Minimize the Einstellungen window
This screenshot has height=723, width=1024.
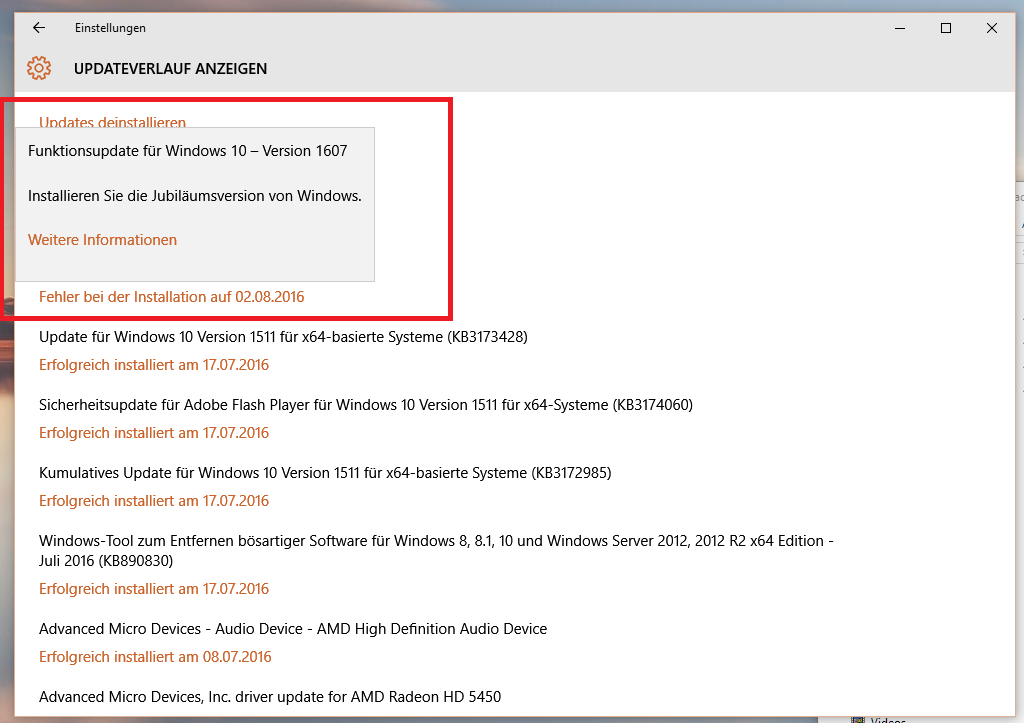pos(900,28)
